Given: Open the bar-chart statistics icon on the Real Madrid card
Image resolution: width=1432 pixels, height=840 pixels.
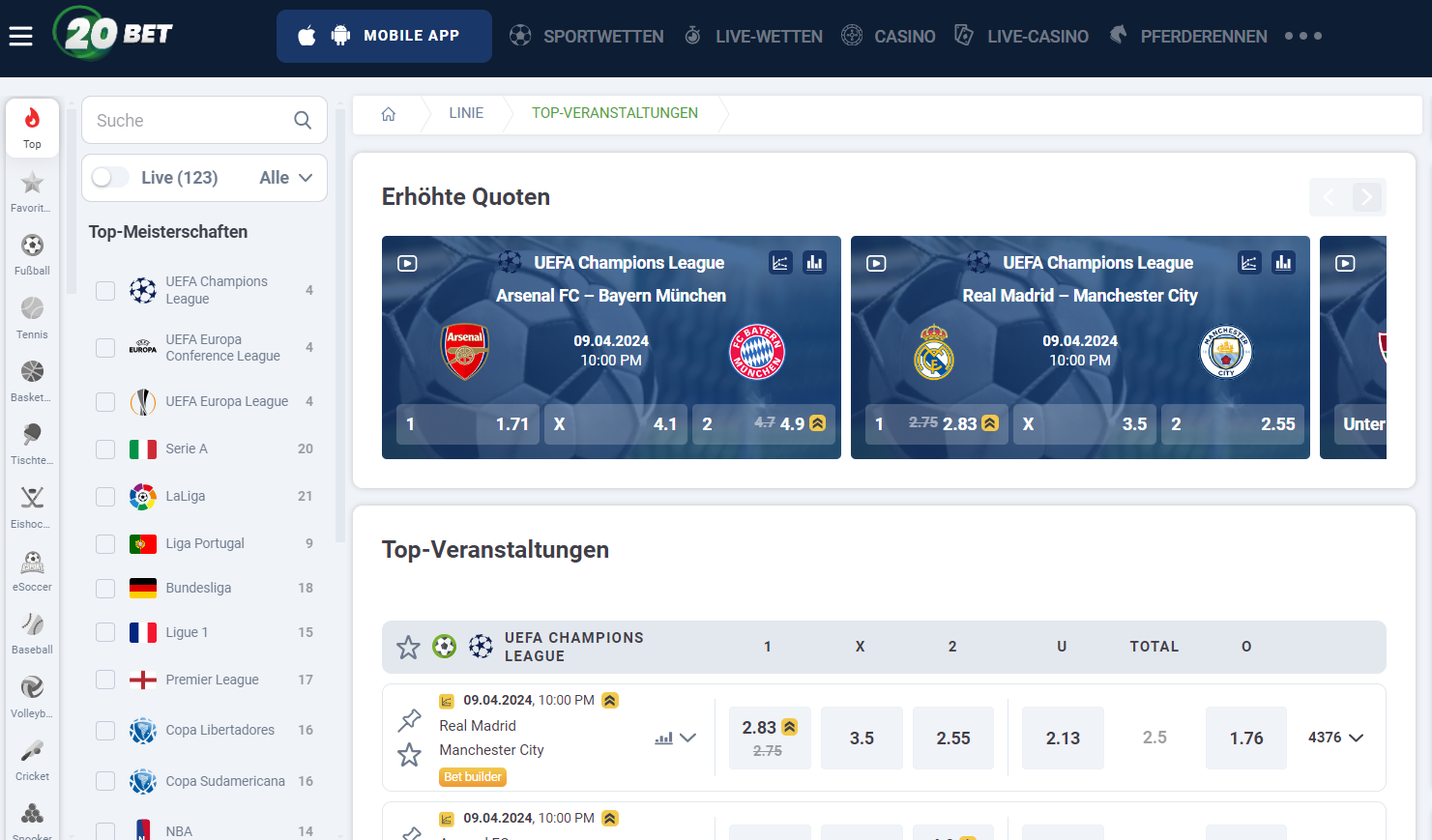Looking at the screenshot, I should click(x=1283, y=262).
